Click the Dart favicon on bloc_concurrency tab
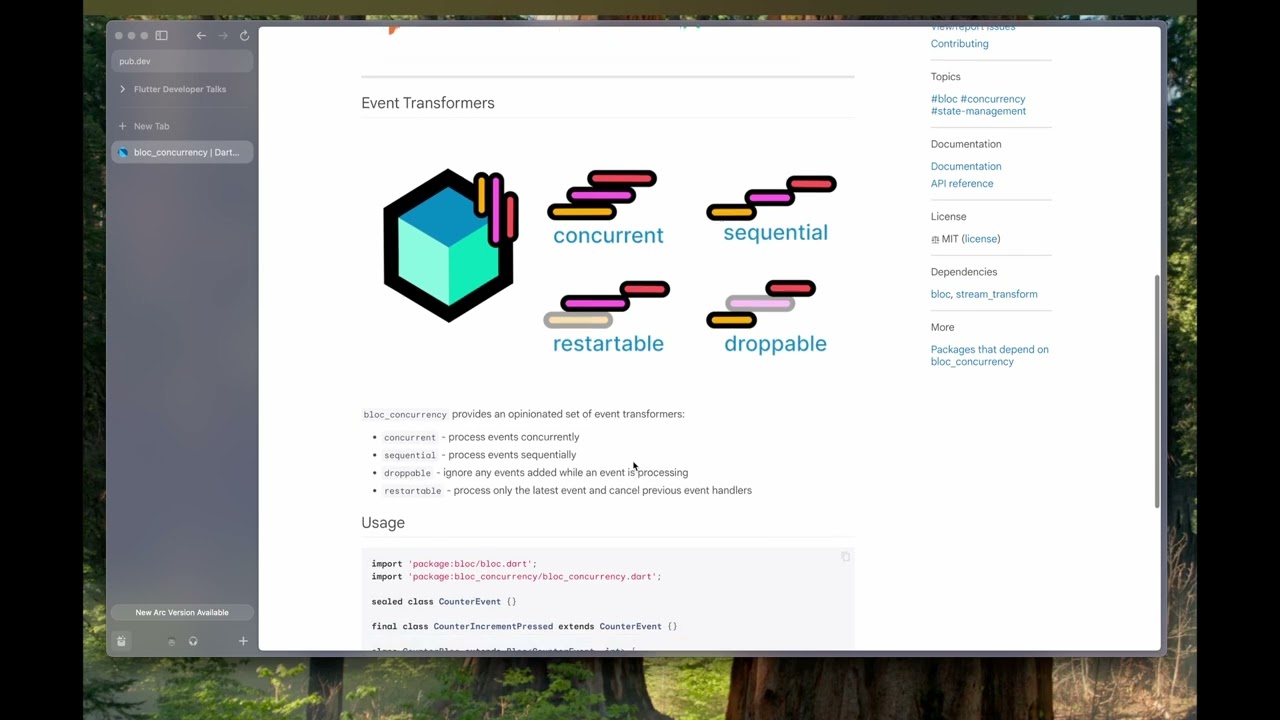Image resolution: width=1280 pixels, height=720 pixels. click(123, 152)
